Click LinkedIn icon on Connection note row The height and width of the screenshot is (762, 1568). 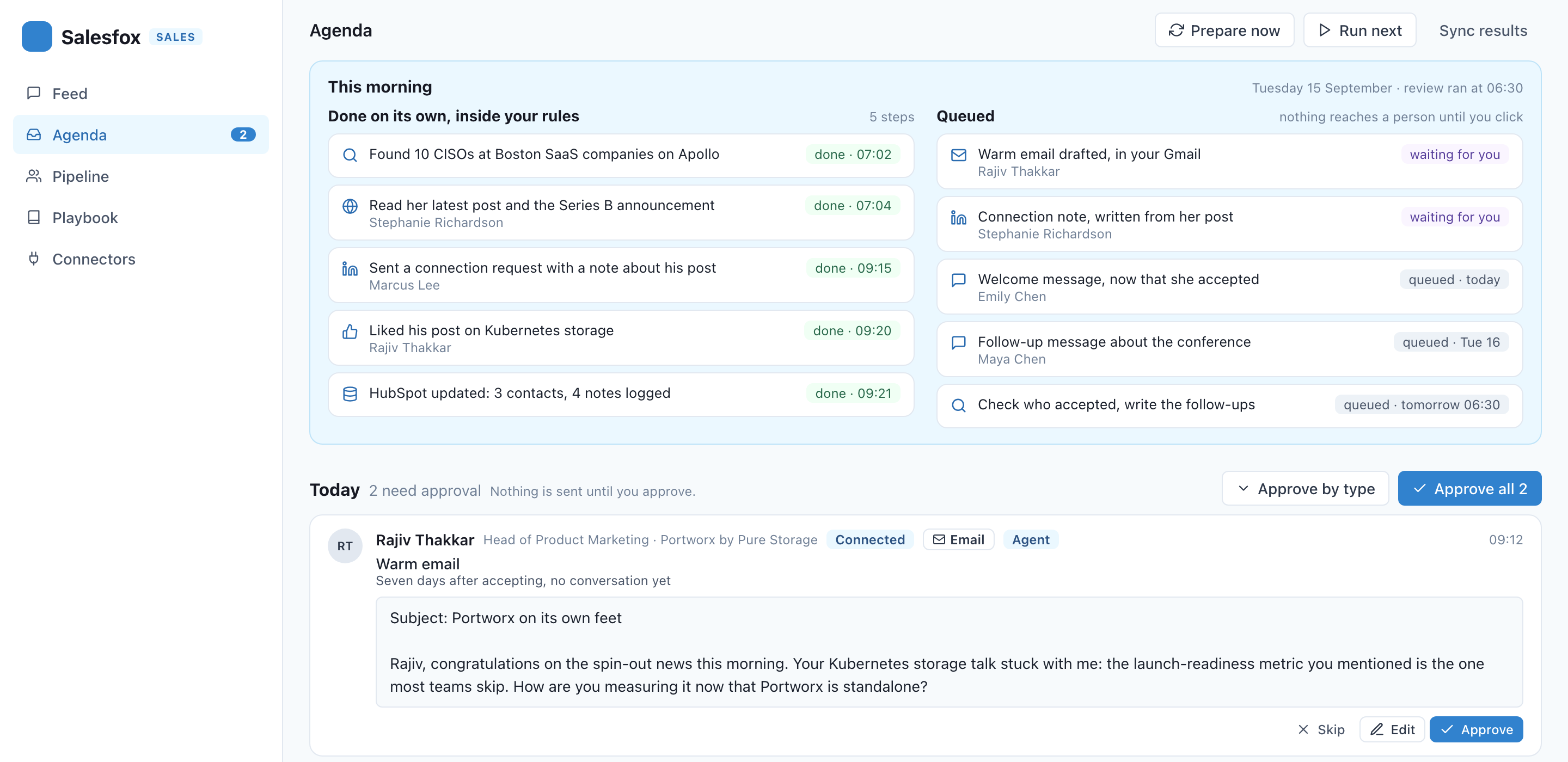coord(959,217)
